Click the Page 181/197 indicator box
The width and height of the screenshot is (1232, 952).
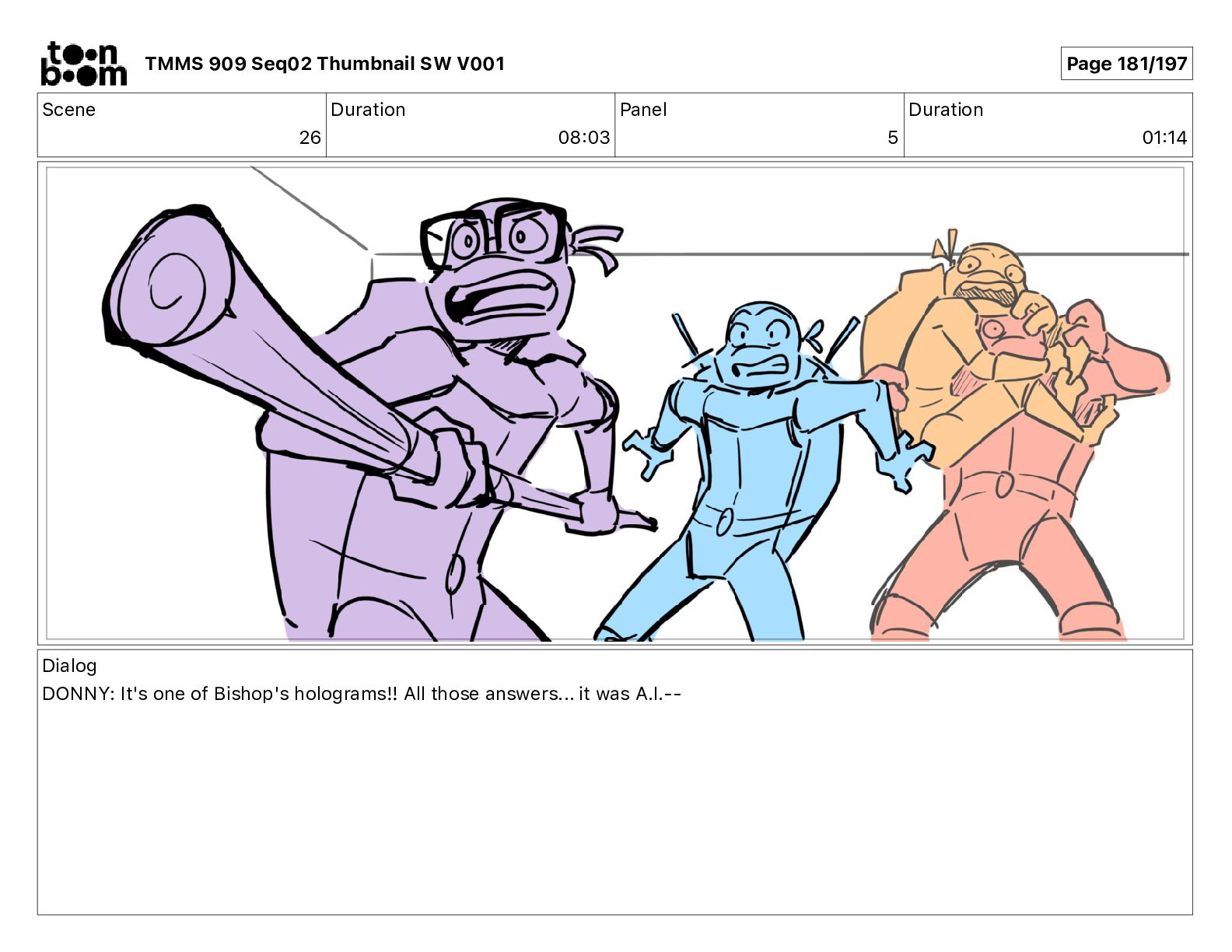click(x=1126, y=64)
